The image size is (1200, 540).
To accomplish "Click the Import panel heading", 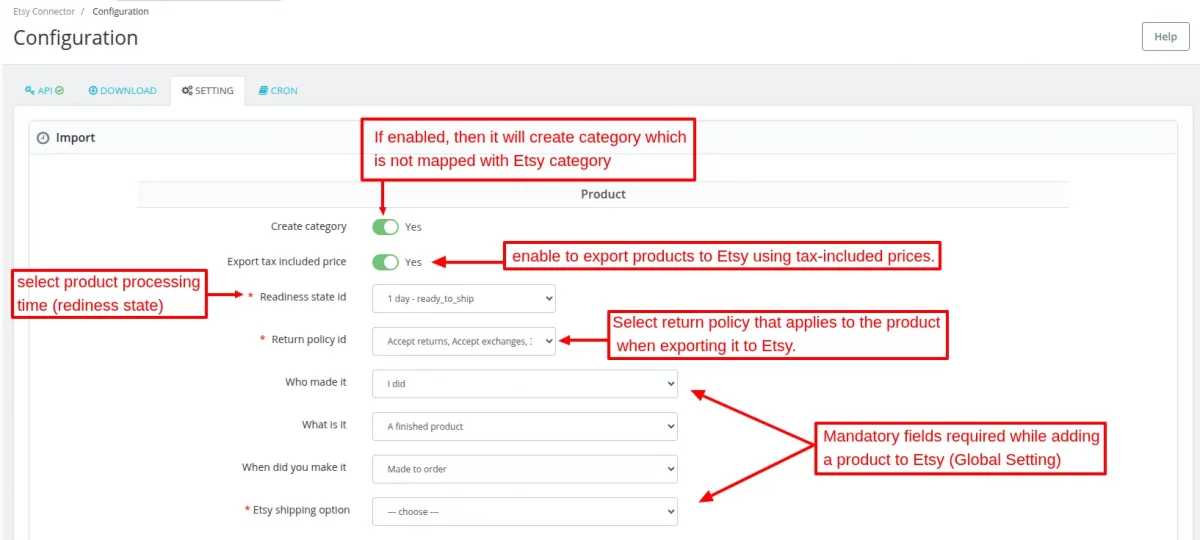I will 75,138.
